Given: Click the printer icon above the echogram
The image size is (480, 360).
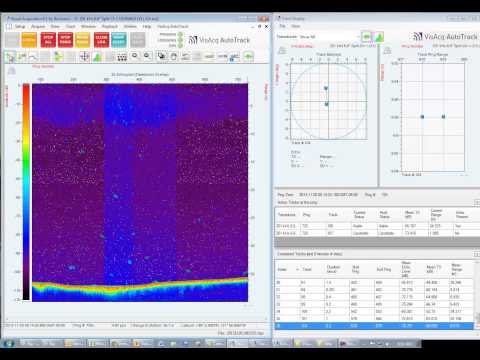Looking at the screenshot, I should [x=12, y=70].
